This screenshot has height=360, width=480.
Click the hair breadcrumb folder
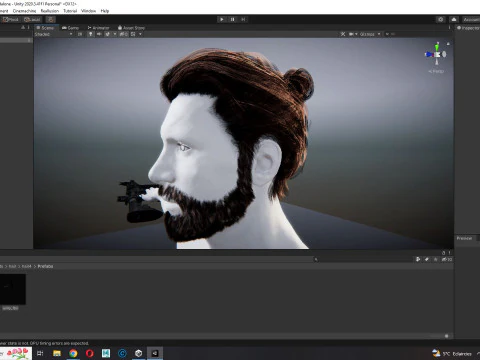click(x=12, y=266)
